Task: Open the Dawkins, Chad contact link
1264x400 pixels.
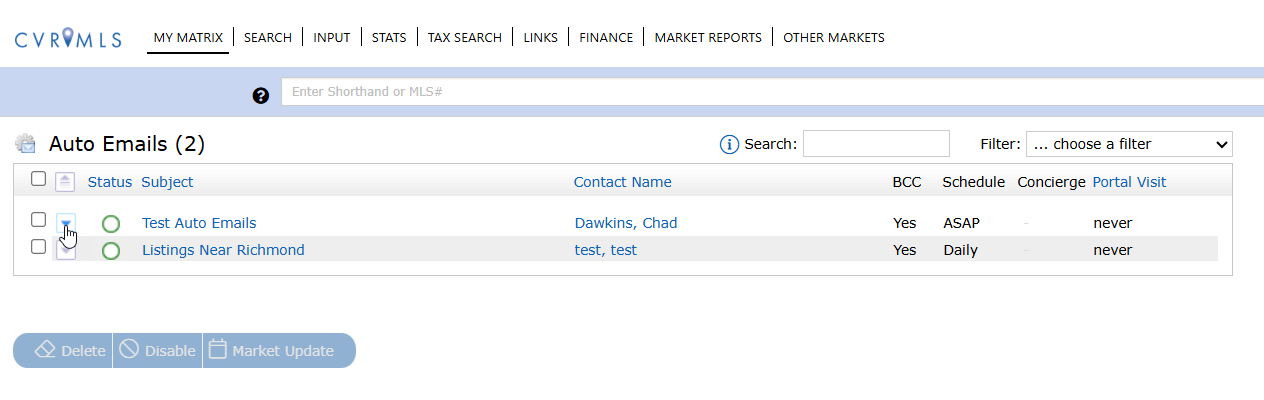Action: coord(625,223)
